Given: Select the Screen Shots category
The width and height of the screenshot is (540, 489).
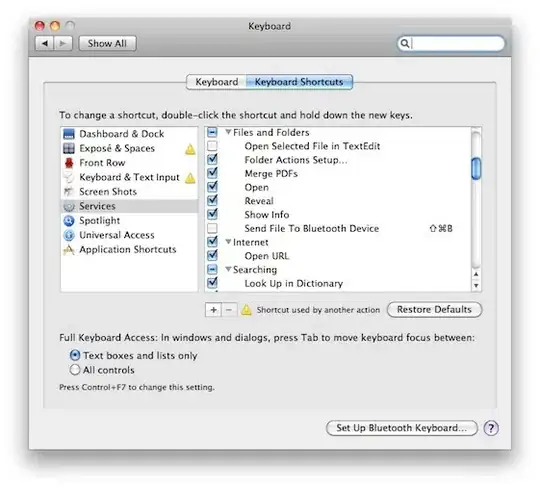Looking at the screenshot, I should click(129, 192).
